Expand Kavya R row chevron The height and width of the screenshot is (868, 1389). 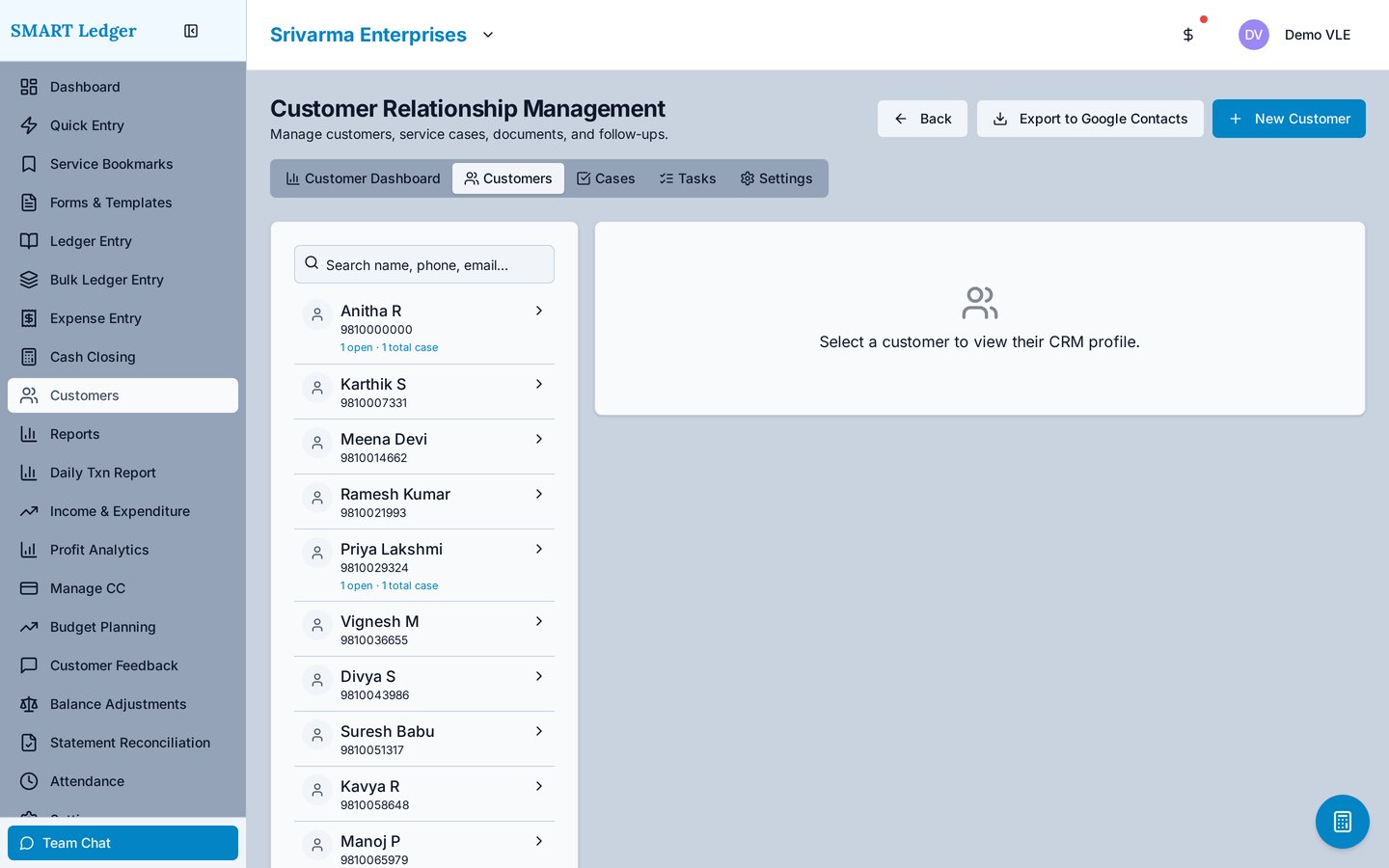pos(539,786)
